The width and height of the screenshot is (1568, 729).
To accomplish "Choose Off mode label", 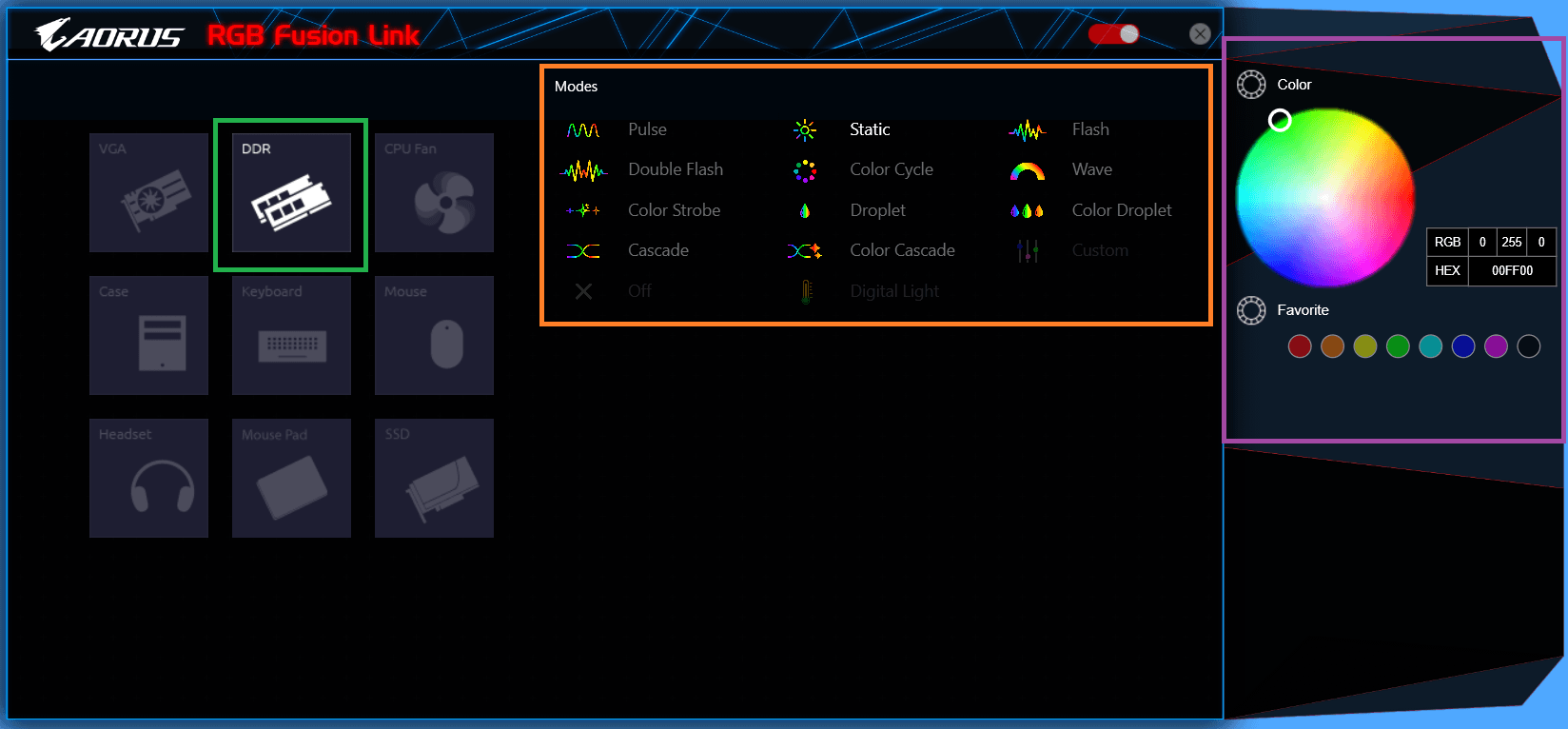I will click(639, 291).
